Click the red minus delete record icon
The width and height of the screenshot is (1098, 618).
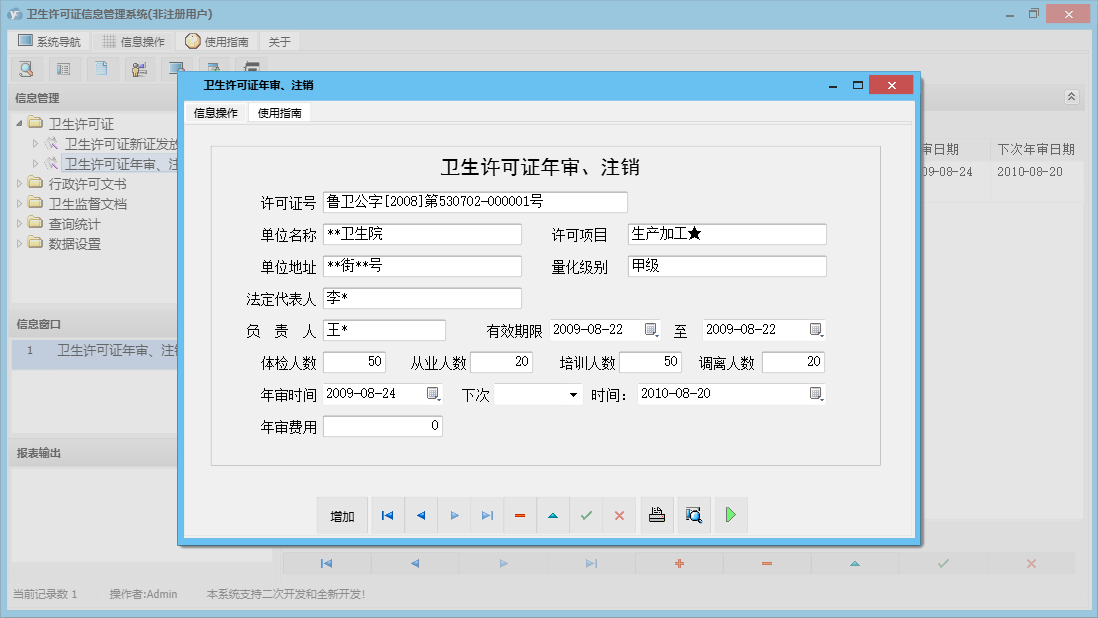[x=520, y=515]
